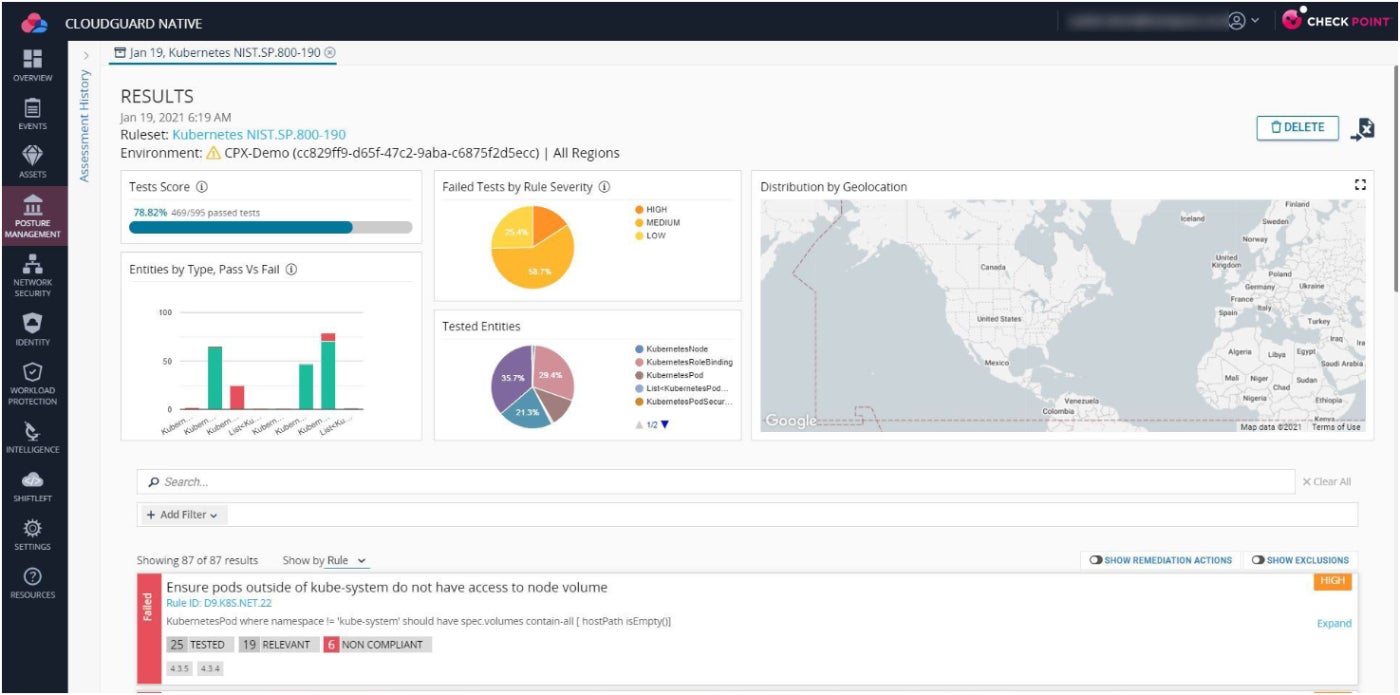Screen dimensions: 1400x695
Task: Expand the Assessment History panel
Action: pyautogui.click(x=85, y=56)
